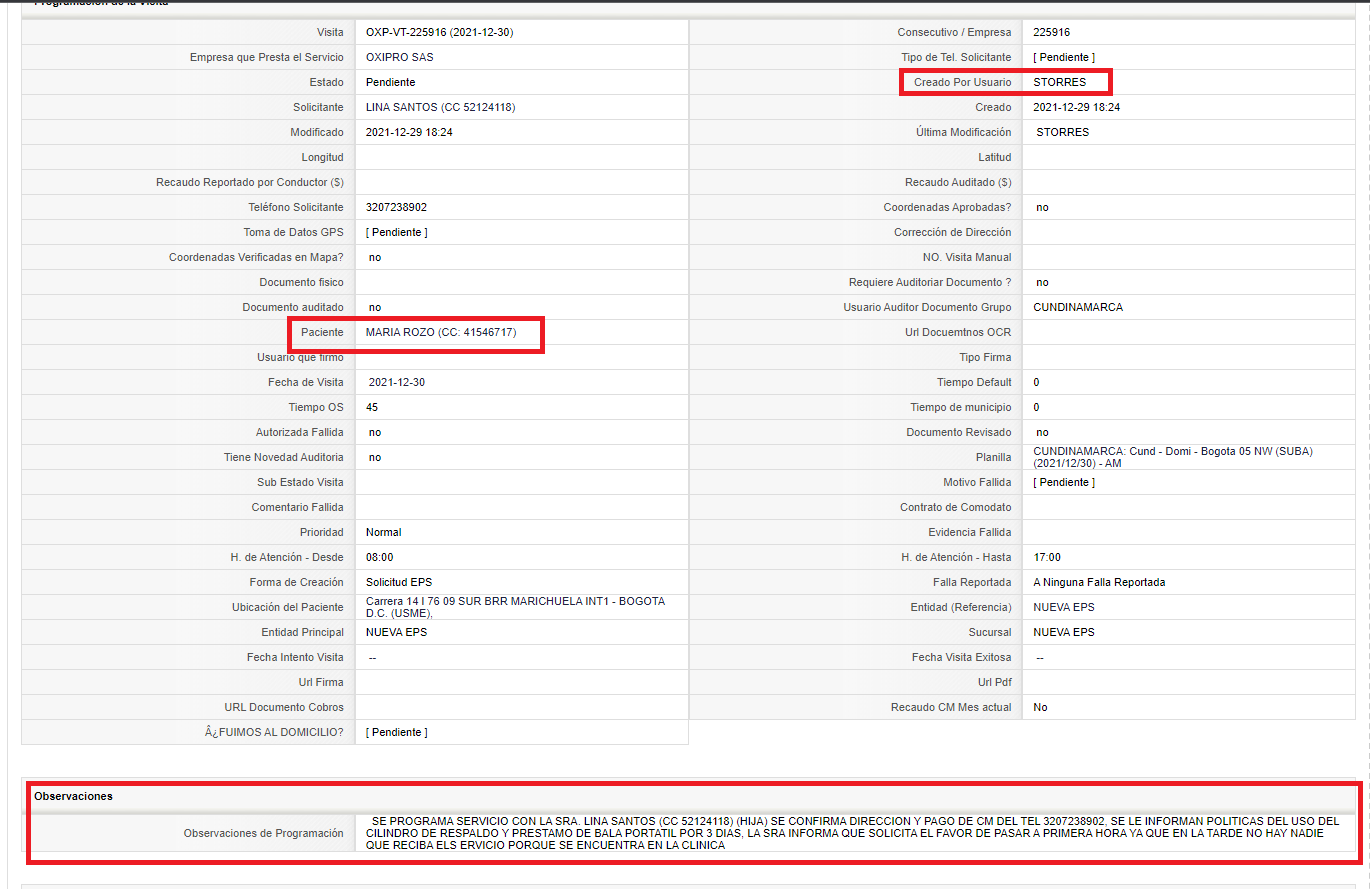The height and width of the screenshot is (889, 1370).
Task: Click the Fecha Visita Exitosa label
Action: point(961,657)
